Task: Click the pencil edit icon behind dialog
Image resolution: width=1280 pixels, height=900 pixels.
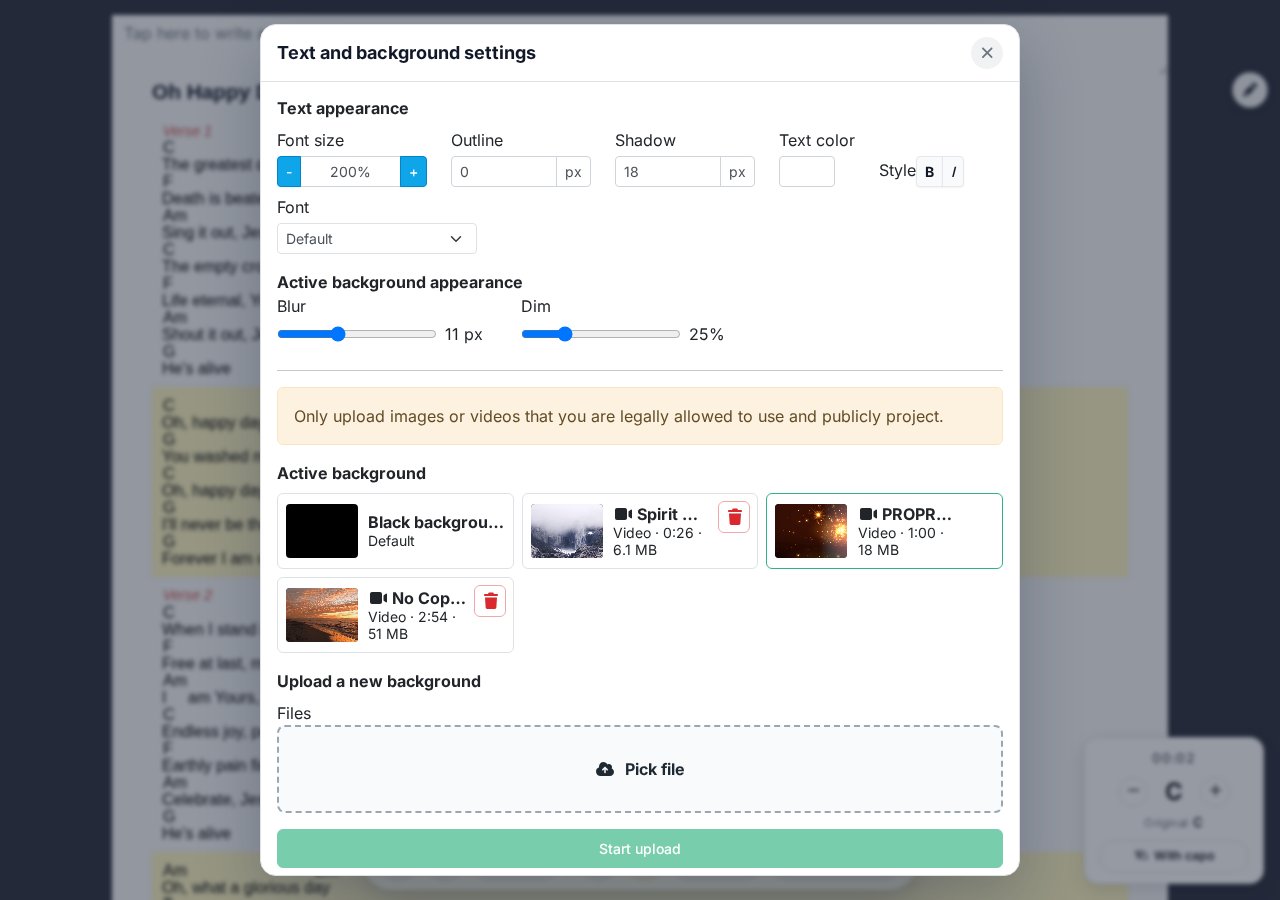Action: point(1250,90)
